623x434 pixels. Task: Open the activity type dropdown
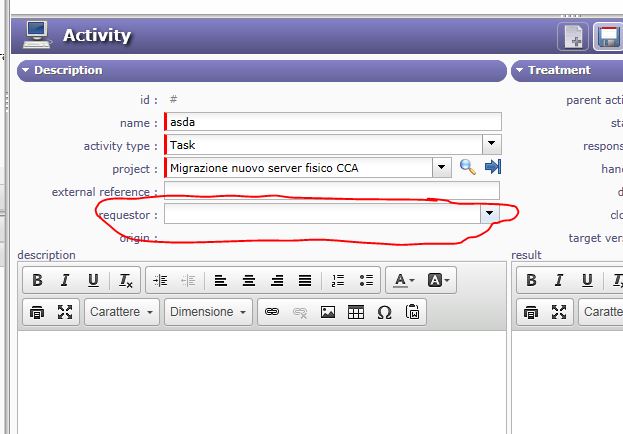point(492,145)
